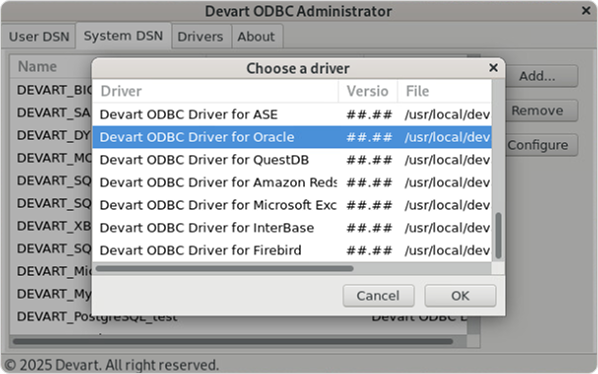Switch to the User DSN tab
Screen dimensions: 598x374
[x=39, y=37]
